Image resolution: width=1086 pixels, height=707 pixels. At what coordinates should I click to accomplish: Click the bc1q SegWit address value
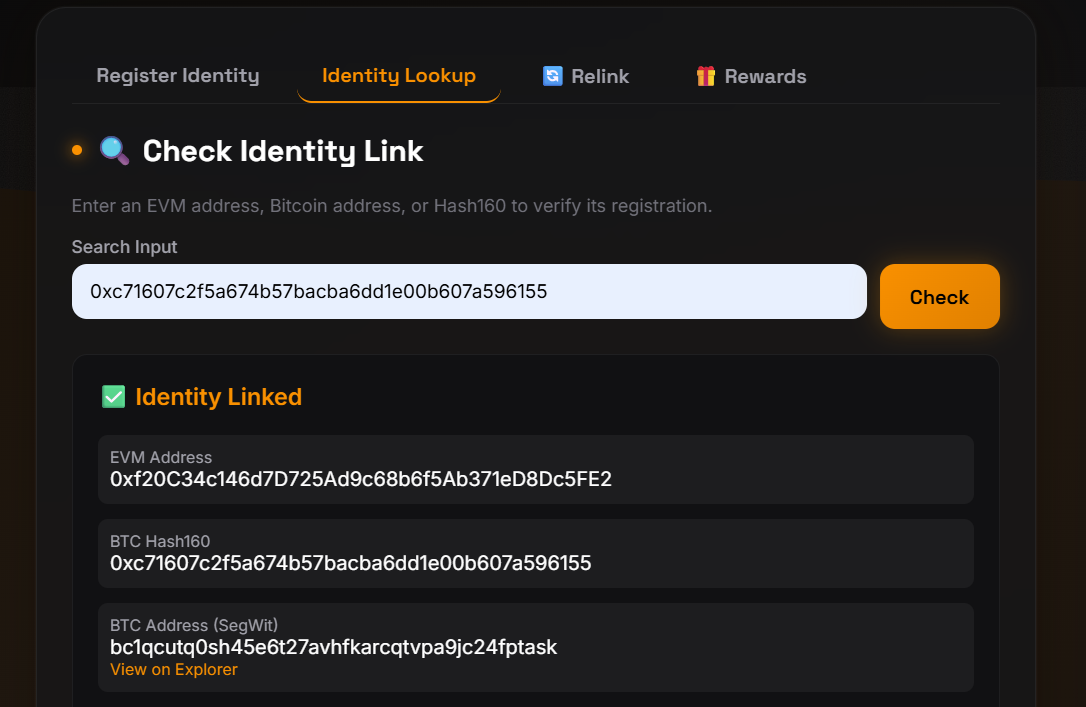[x=333, y=647]
